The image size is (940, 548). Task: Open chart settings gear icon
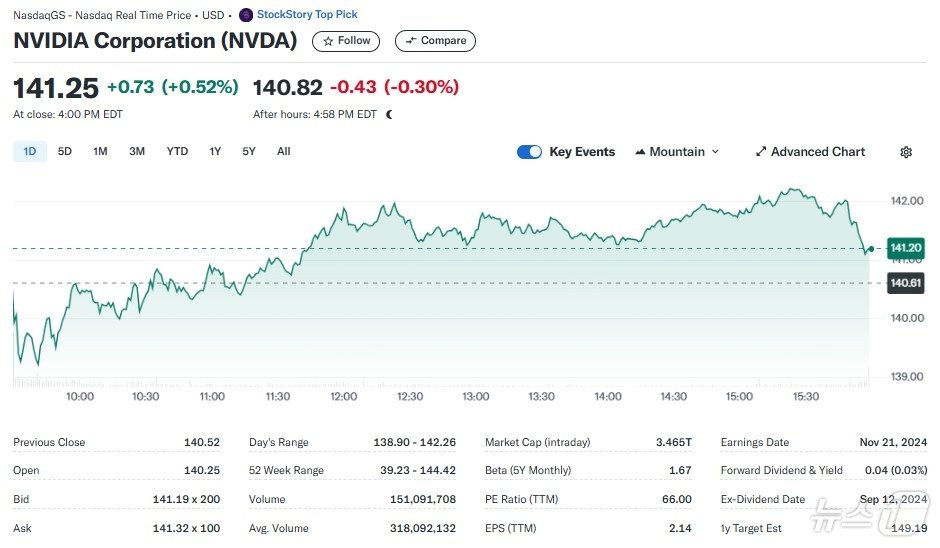[906, 152]
